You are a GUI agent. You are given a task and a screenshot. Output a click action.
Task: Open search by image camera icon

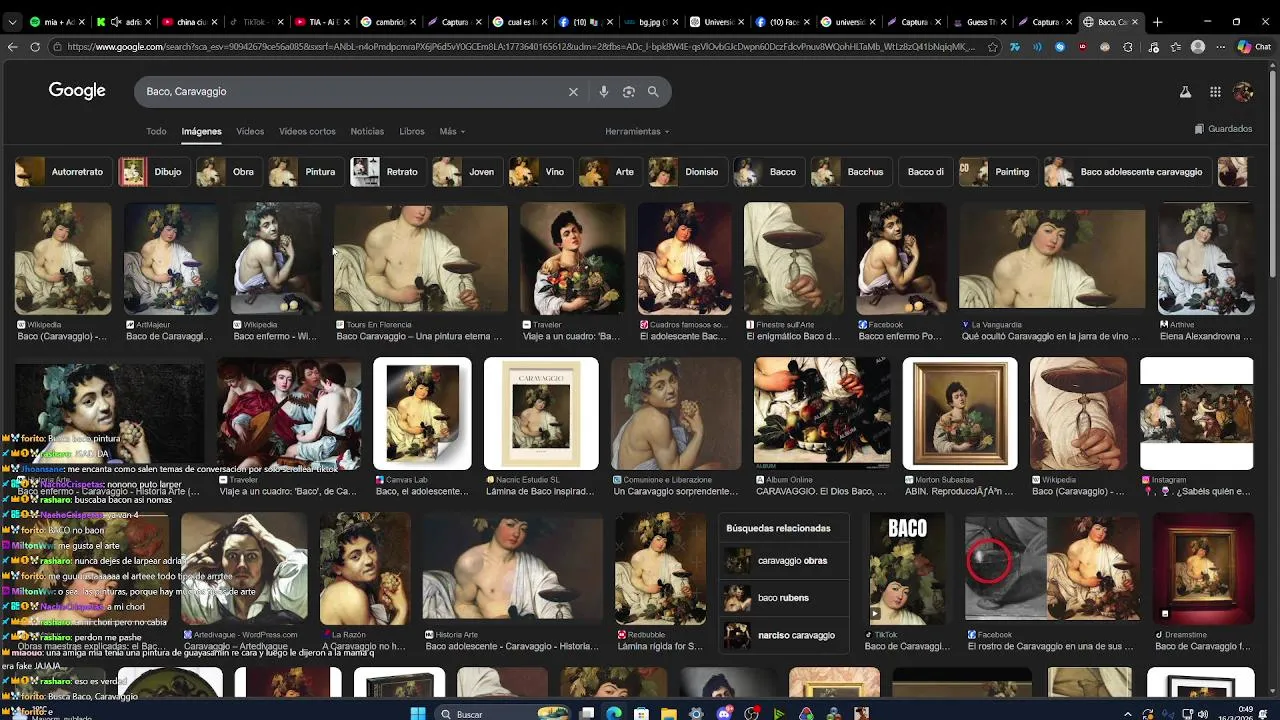(x=628, y=92)
